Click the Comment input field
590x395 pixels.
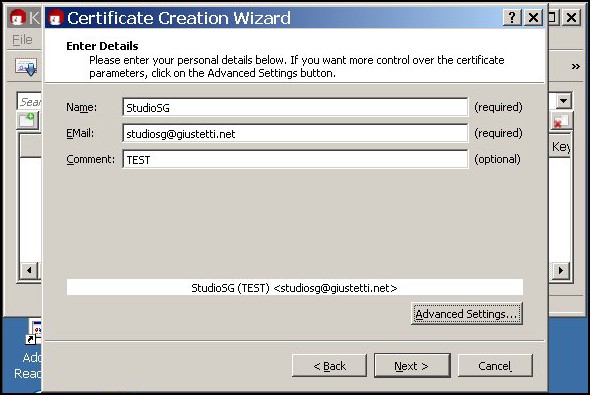(295, 159)
